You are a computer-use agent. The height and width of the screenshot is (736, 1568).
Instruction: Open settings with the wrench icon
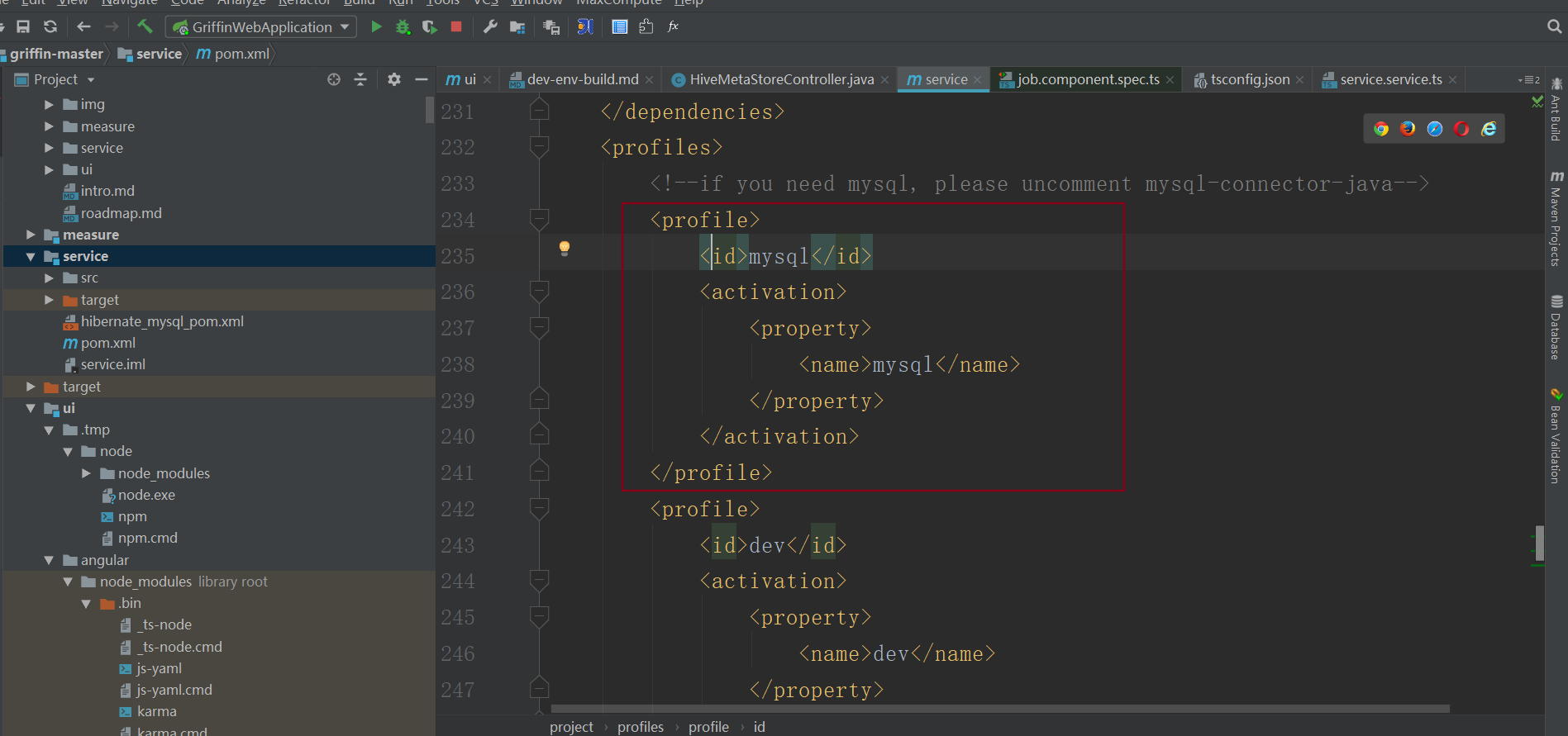[x=490, y=26]
